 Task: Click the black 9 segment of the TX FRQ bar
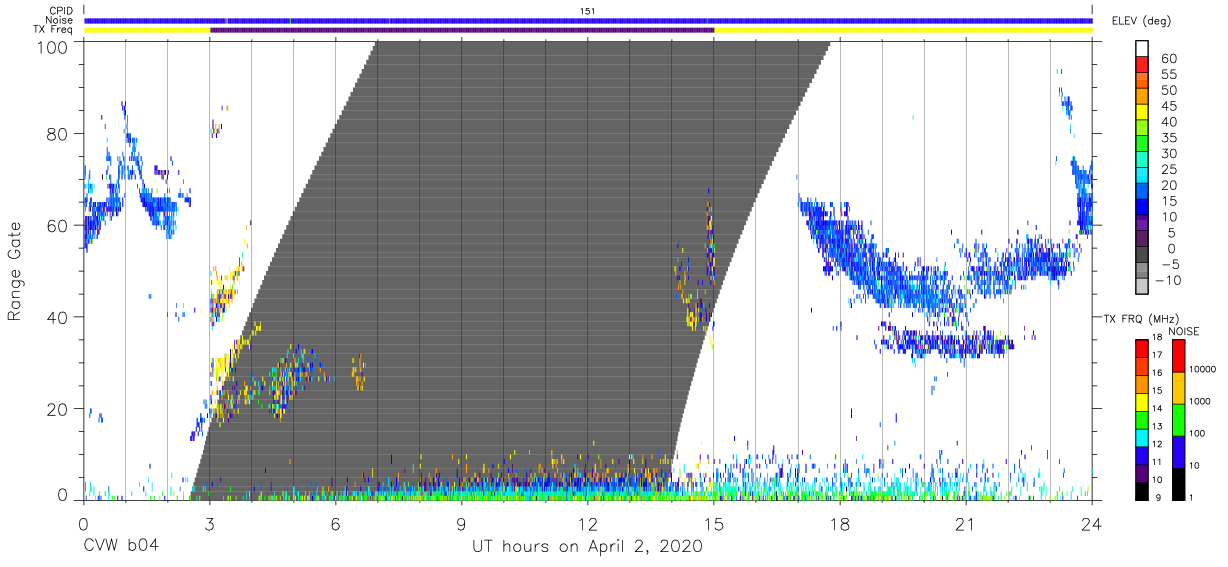click(1141, 489)
